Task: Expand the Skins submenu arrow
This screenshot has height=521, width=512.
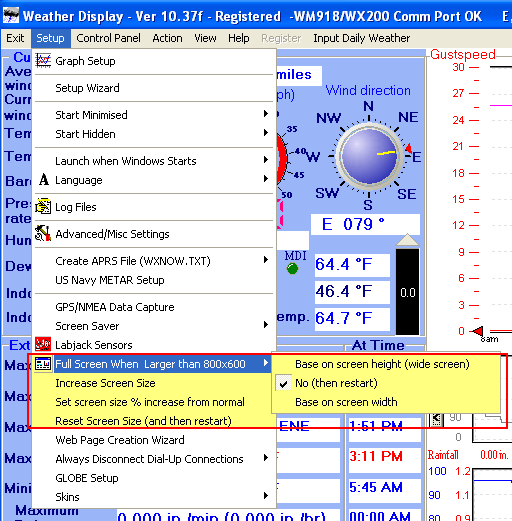Action: pos(266,496)
